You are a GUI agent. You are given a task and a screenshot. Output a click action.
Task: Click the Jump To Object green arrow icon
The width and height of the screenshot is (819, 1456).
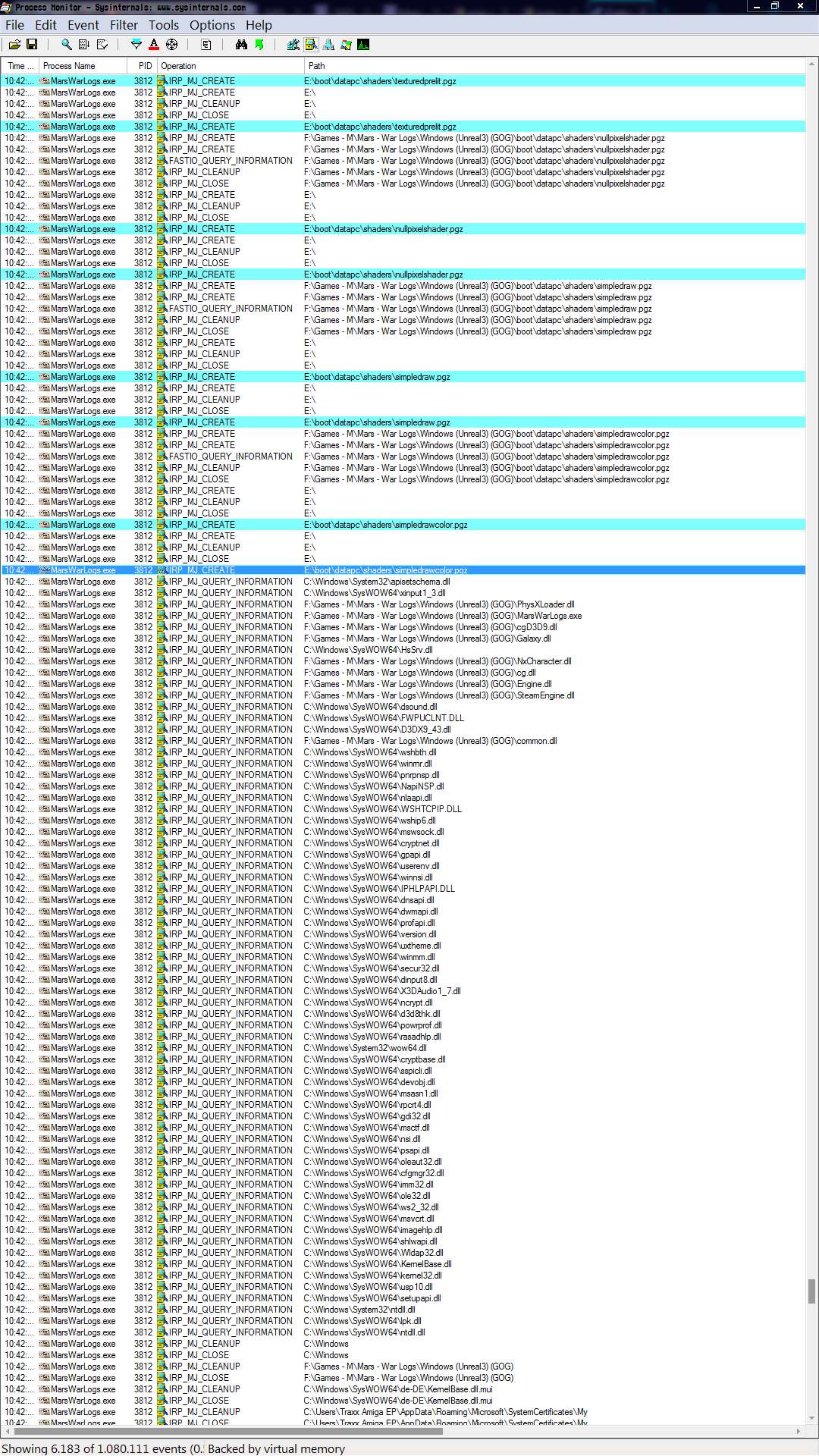(x=259, y=45)
